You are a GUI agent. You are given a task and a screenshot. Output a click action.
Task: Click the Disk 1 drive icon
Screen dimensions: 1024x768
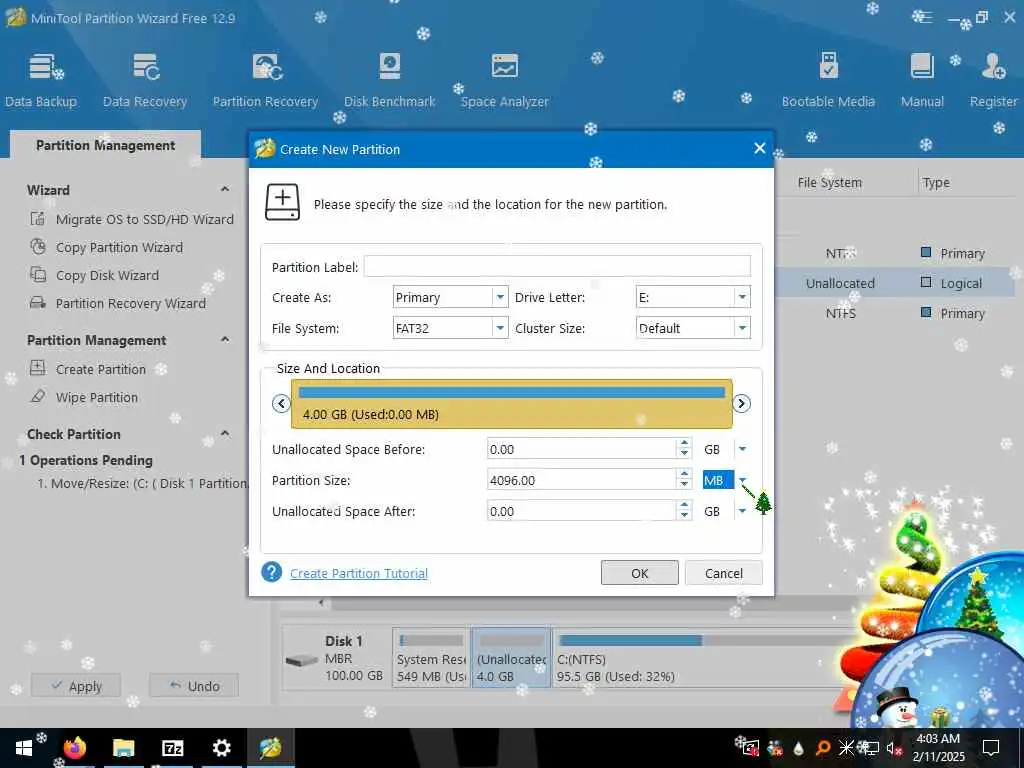tap(302, 660)
